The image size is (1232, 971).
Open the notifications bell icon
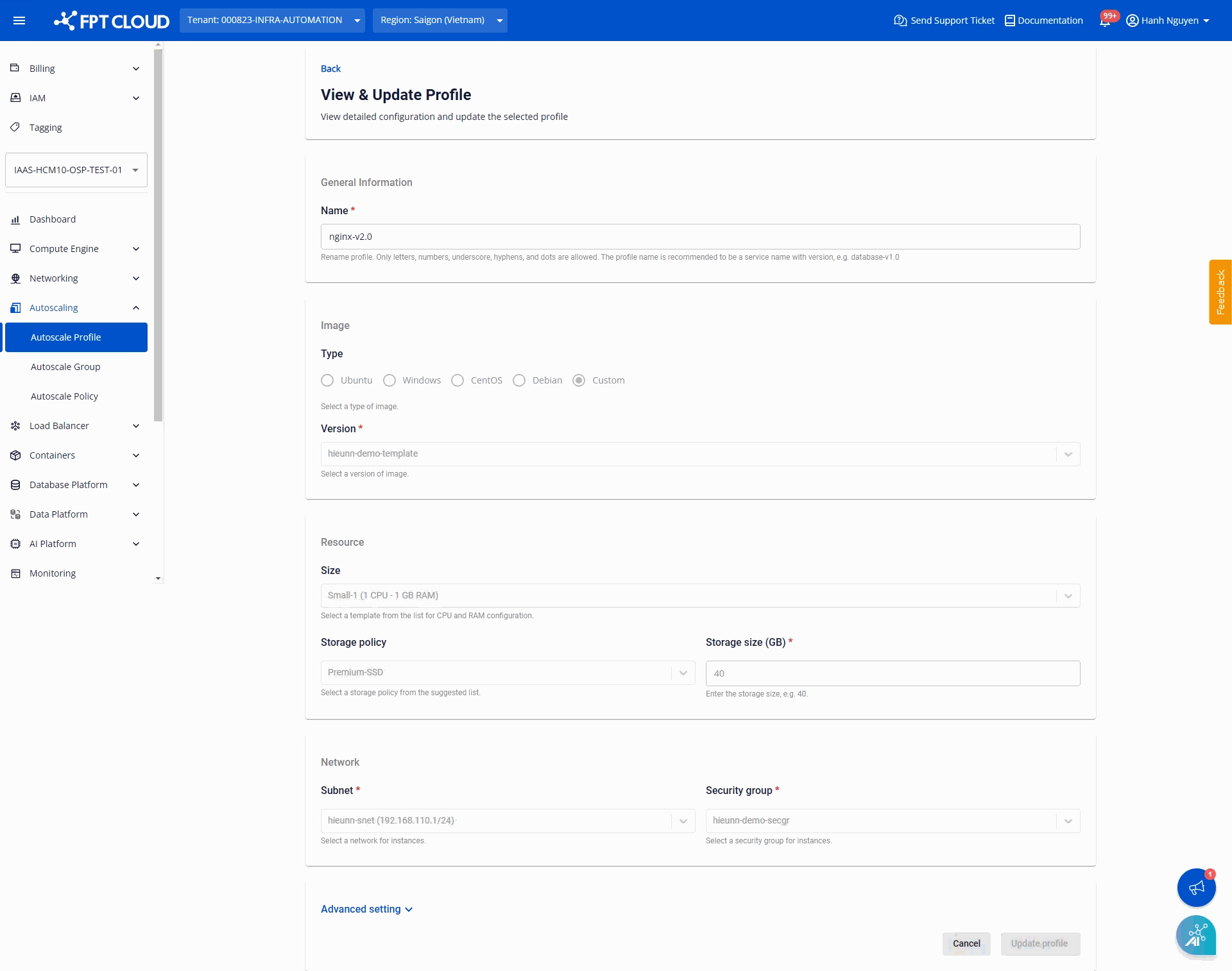[1104, 21]
